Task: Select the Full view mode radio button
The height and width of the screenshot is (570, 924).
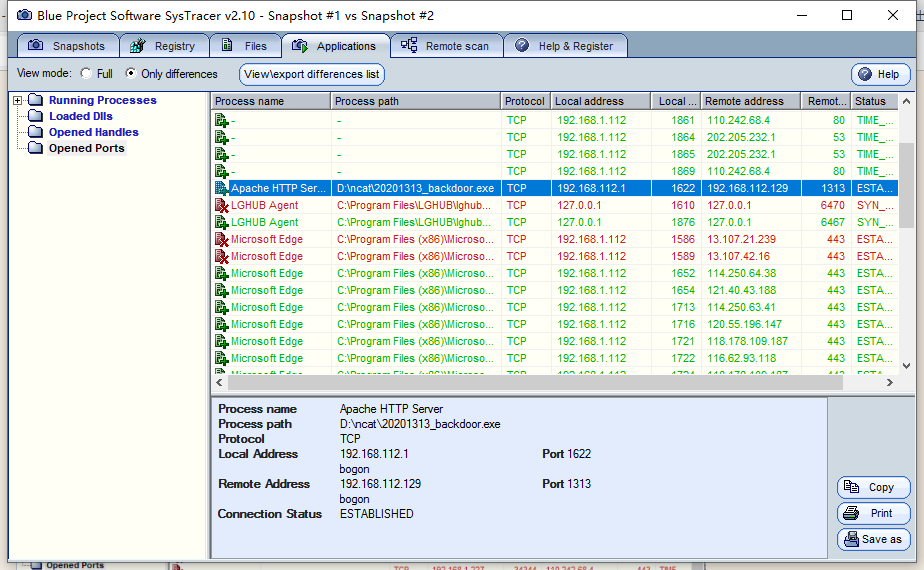Action: tap(87, 74)
